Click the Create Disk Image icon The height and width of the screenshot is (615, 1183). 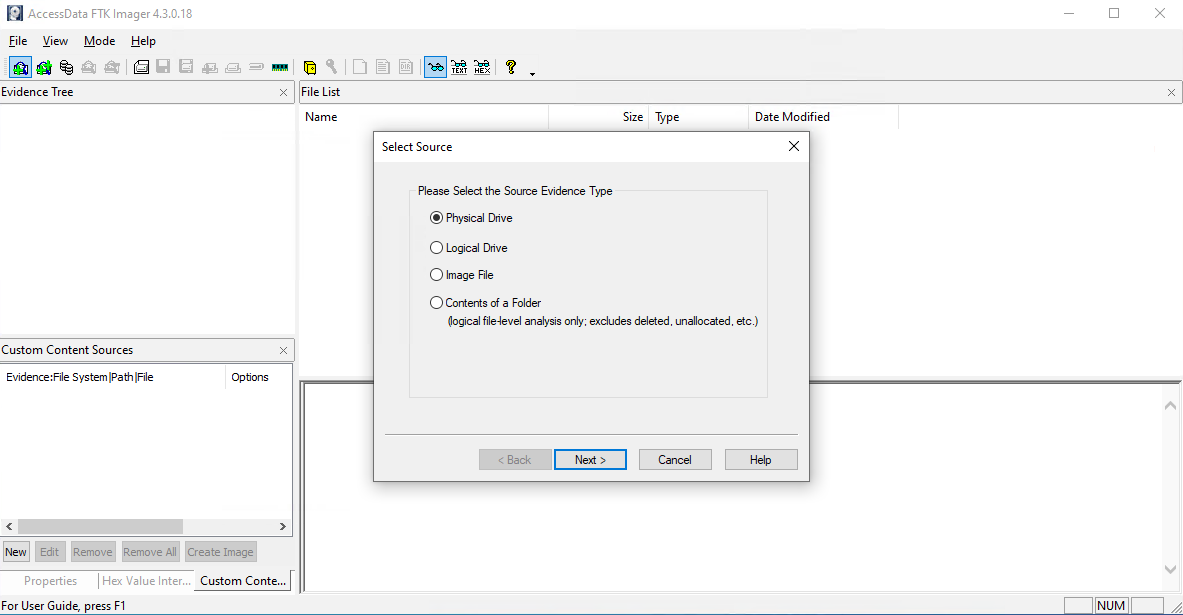coord(141,67)
